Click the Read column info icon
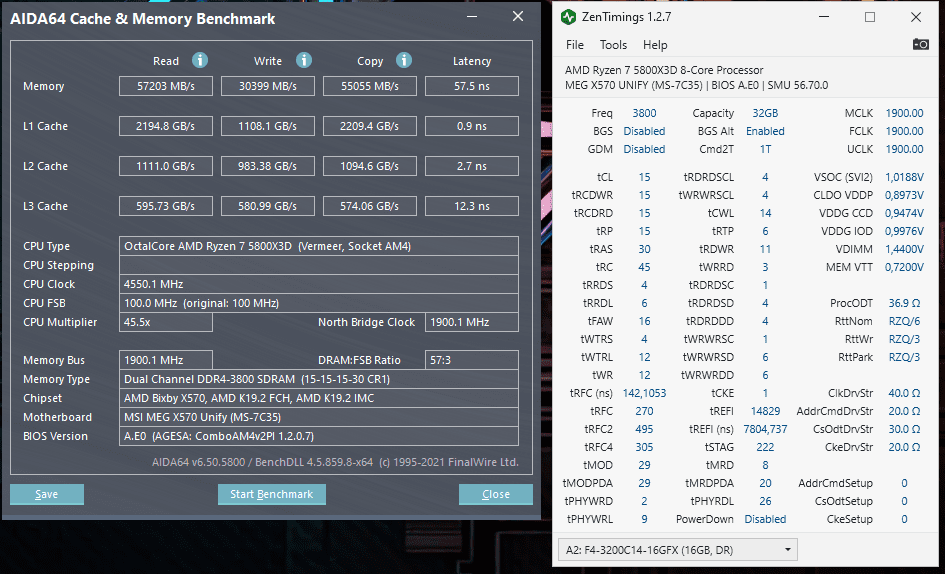This screenshot has width=945, height=574. point(200,60)
